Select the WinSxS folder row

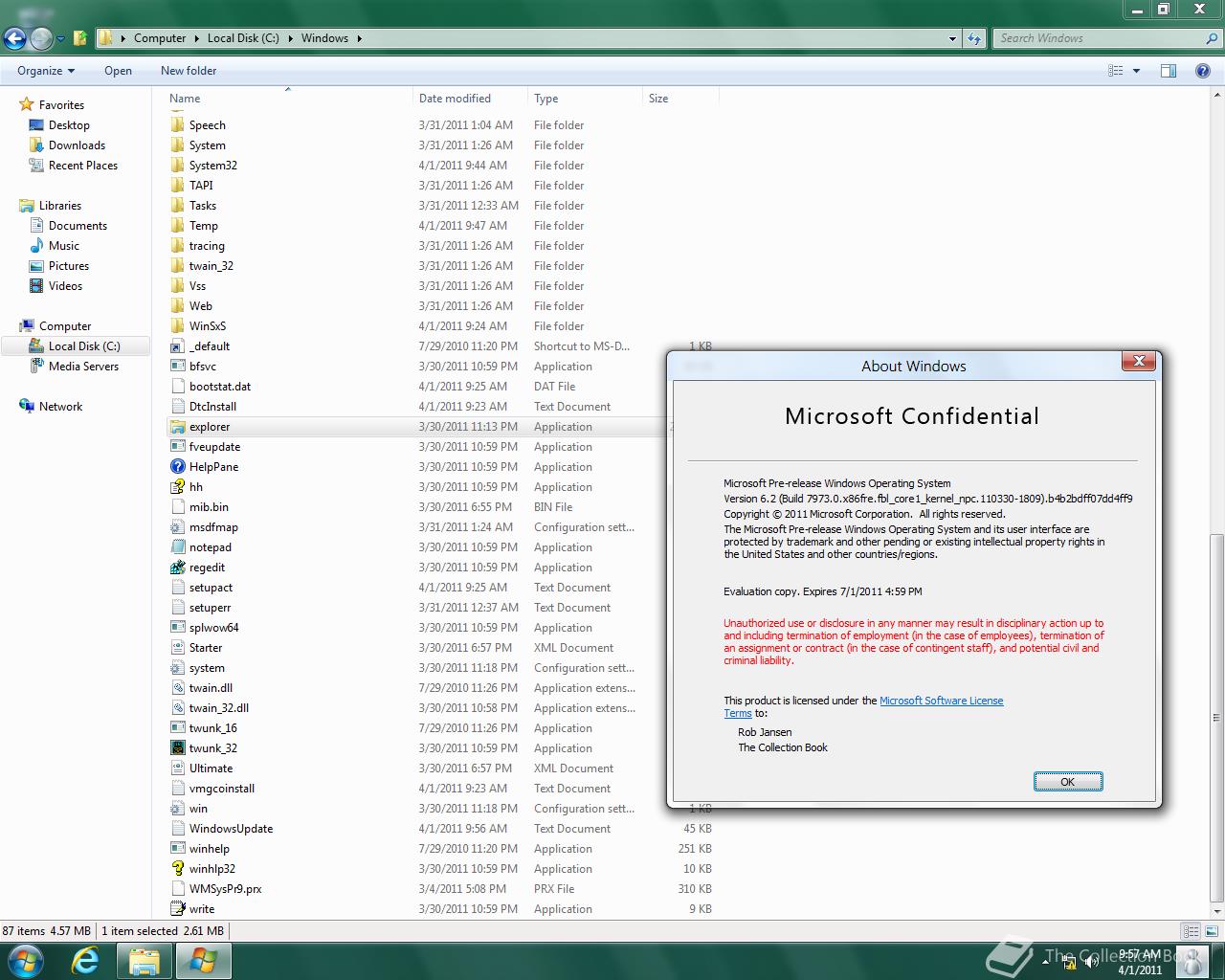point(442,326)
